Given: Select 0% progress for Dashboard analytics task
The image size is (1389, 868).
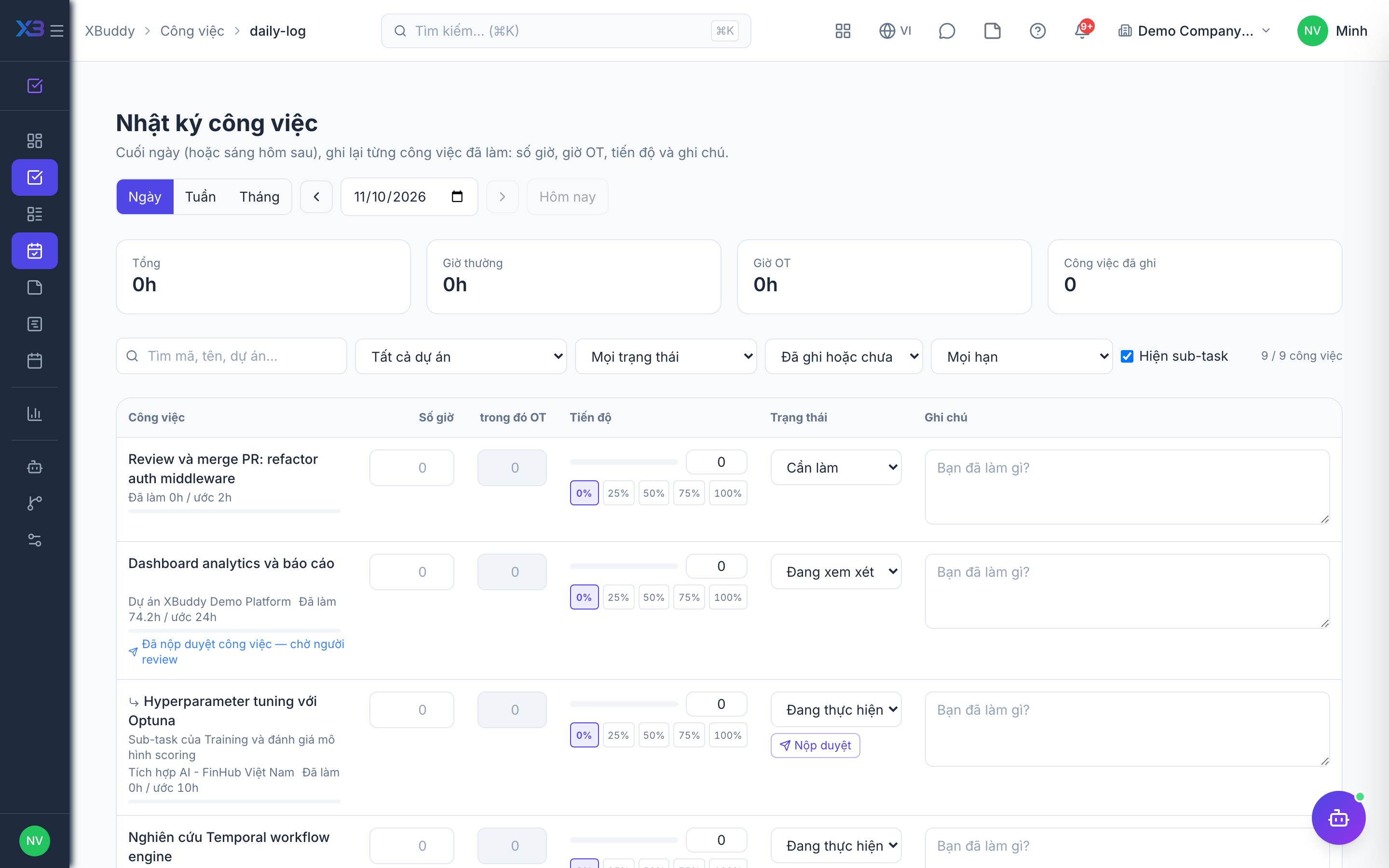Looking at the screenshot, I should click(x=585, y=597).
